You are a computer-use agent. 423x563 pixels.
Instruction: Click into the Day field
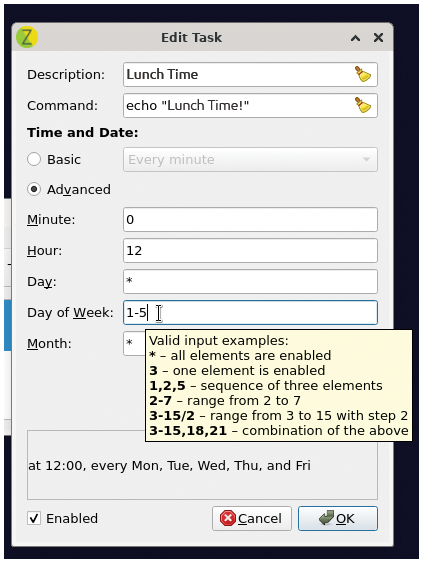250,282
